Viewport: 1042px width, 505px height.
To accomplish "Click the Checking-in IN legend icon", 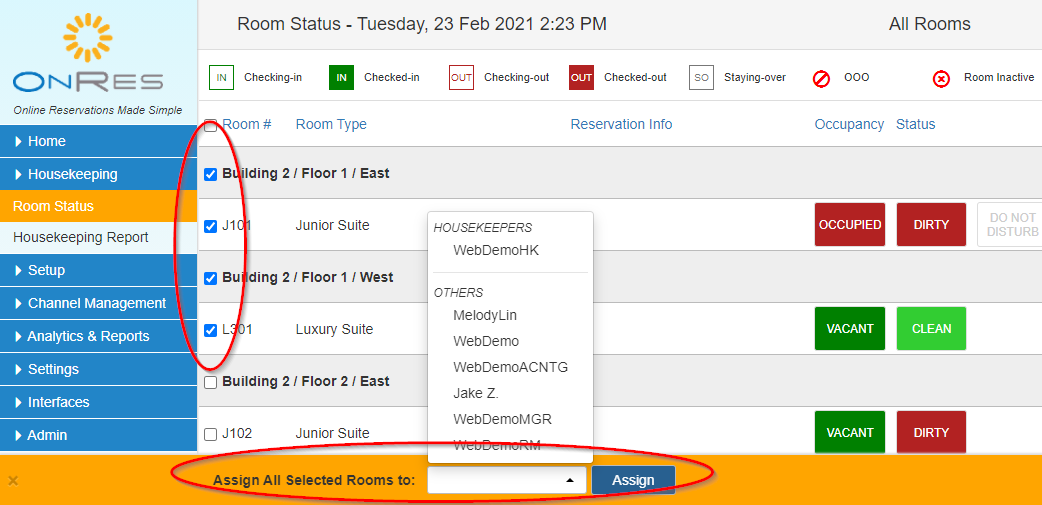I will 221,78.
